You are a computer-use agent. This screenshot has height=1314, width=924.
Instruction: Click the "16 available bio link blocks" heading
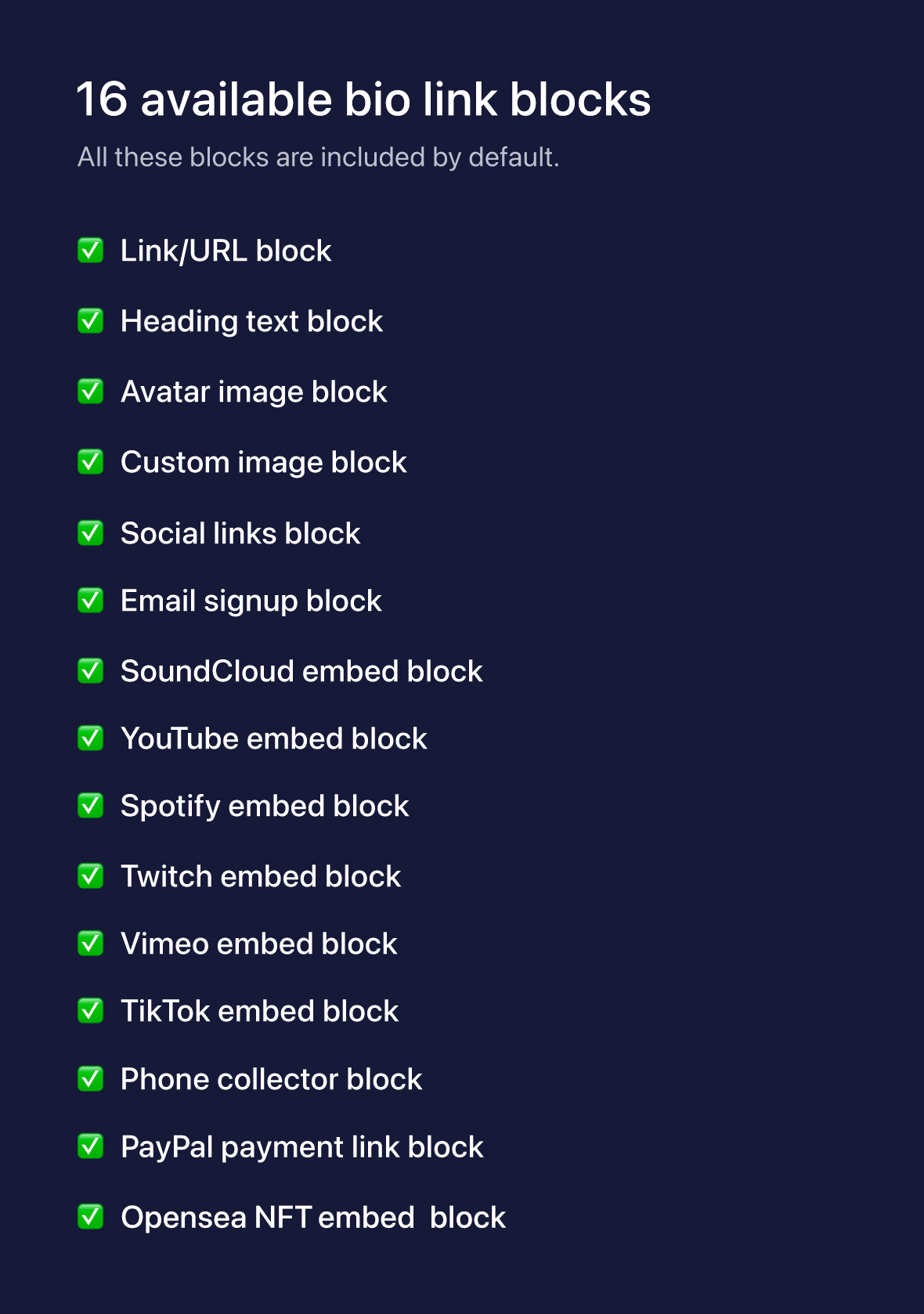click(x=363, y=99)
